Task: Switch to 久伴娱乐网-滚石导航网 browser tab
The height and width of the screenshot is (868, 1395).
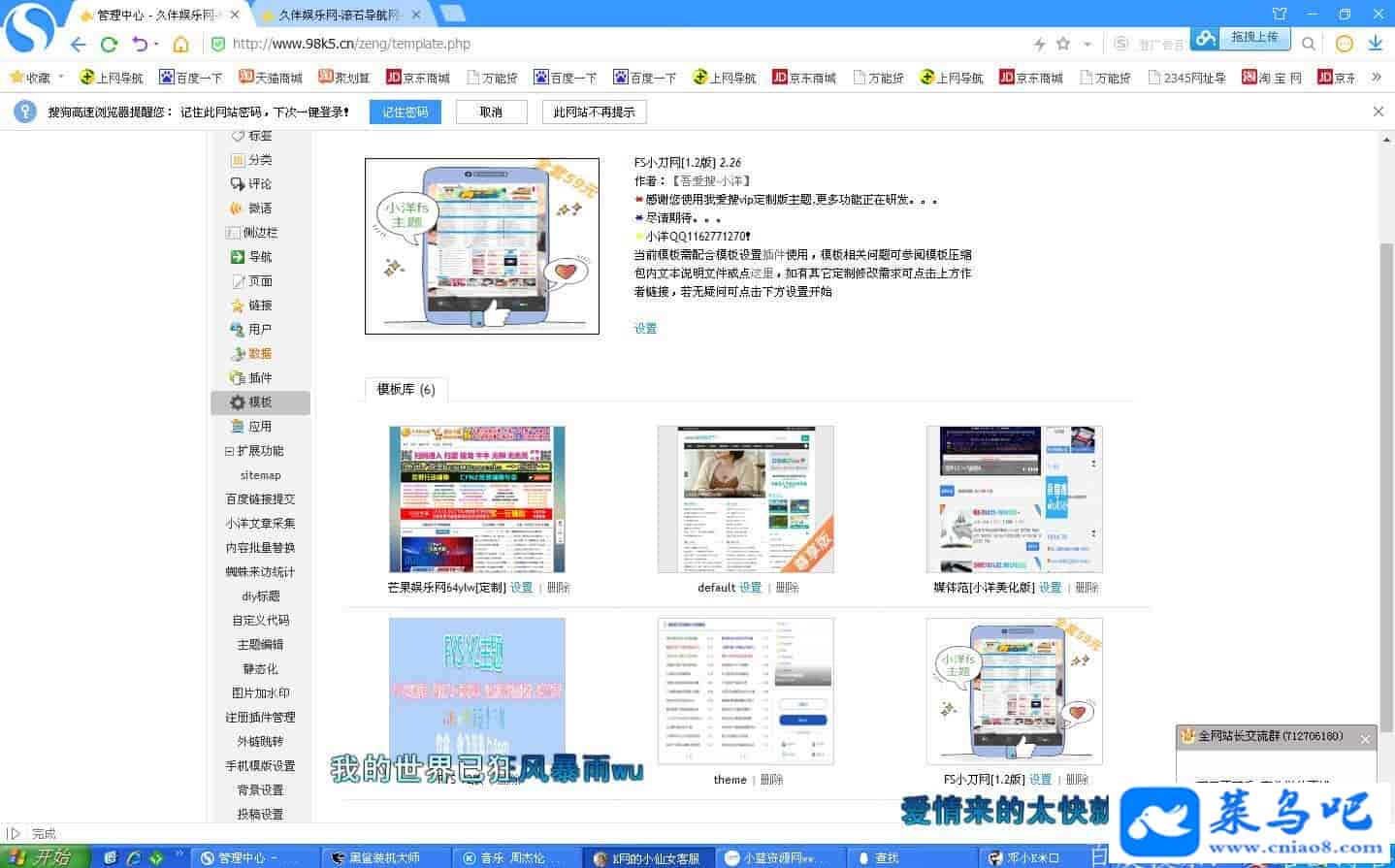Action: point(340,15)
